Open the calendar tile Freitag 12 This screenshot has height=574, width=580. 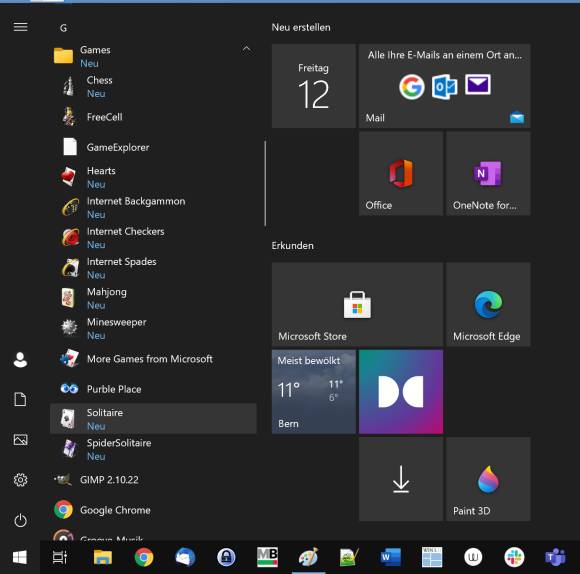(x=314, y=86)
